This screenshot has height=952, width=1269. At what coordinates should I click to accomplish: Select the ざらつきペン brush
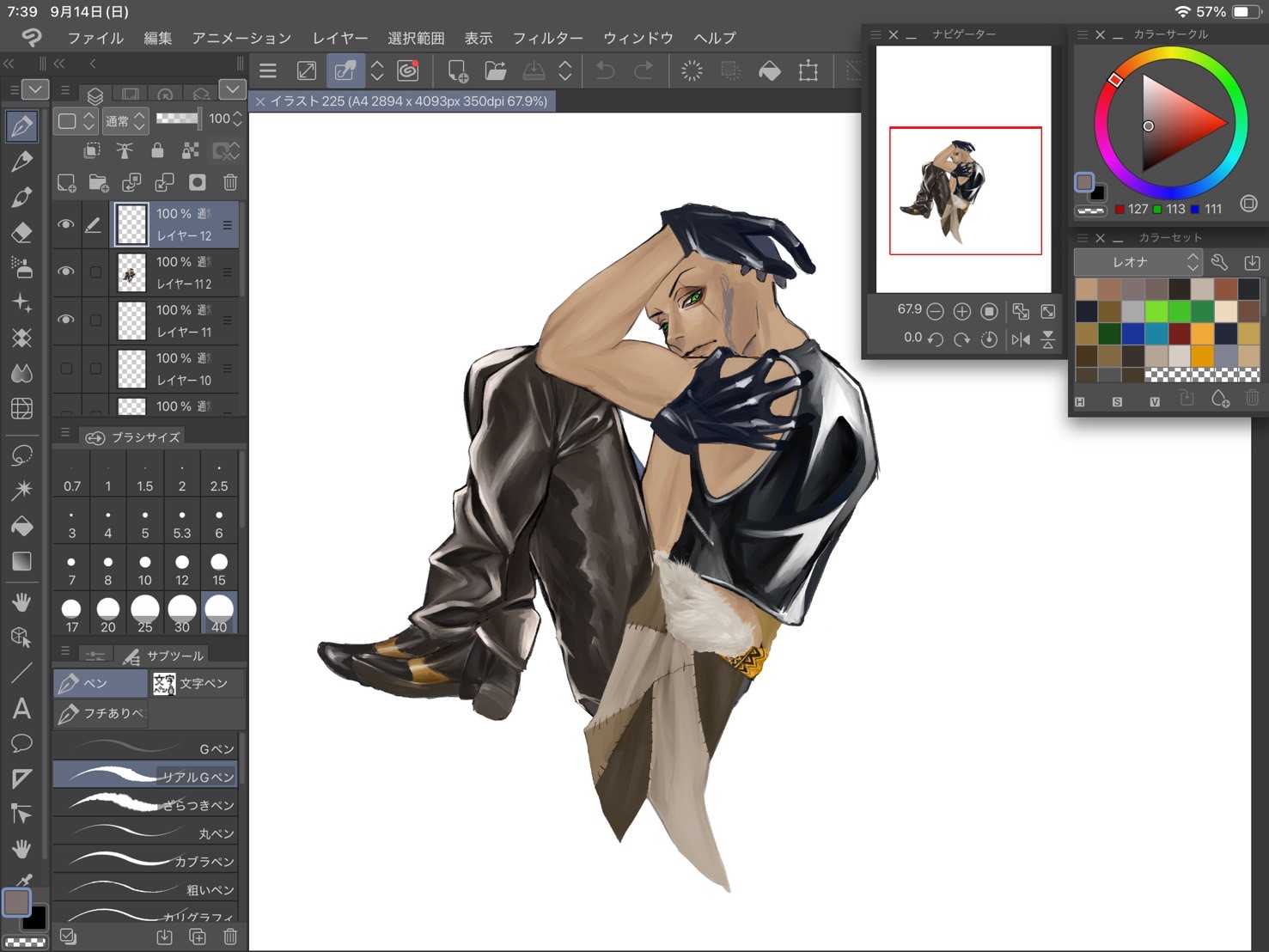click(146, 804)
